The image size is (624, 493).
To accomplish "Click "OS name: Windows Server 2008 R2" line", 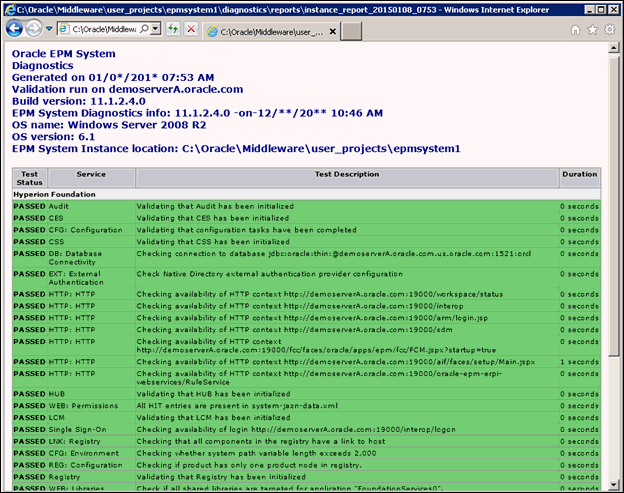I will click(109, 125).
